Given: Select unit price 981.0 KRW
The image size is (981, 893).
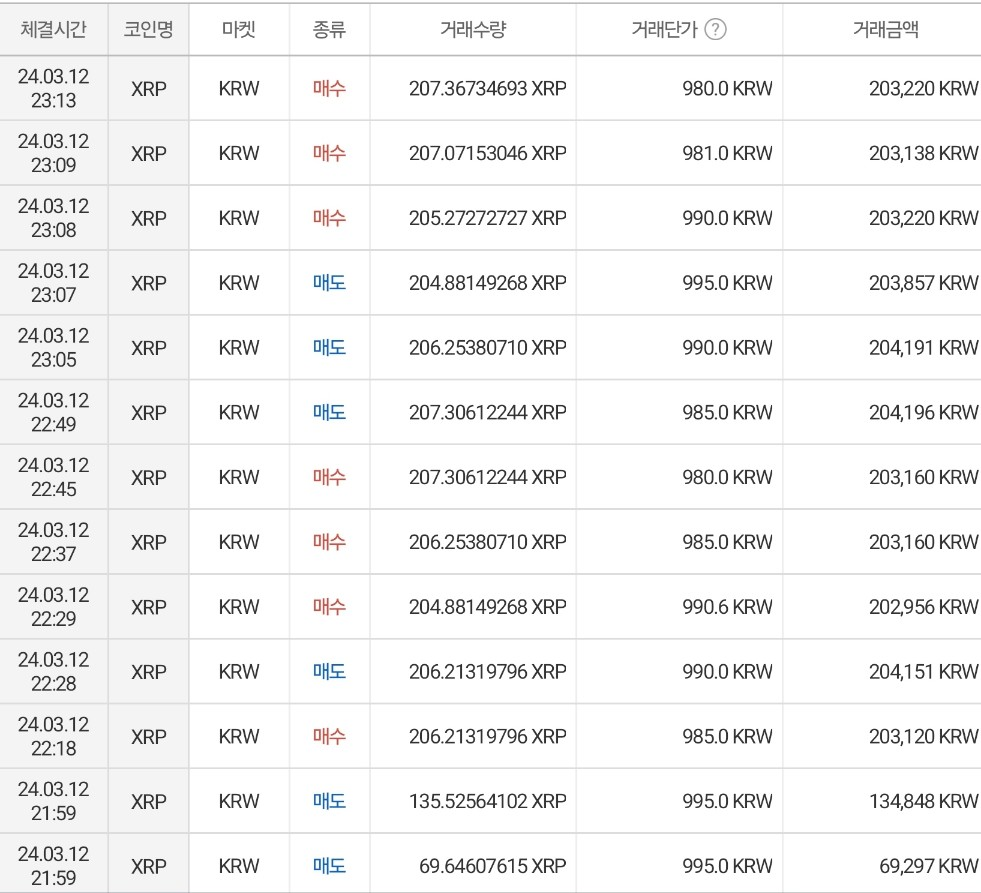Looking at the screenshot, I should (727, 153).
